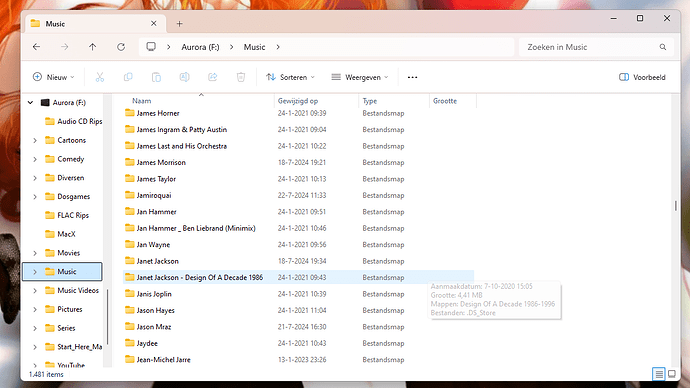The width and height of the screenshot is (690, 388).
Task: Open the three-dots more options menu
Action: tap(412, 77)
